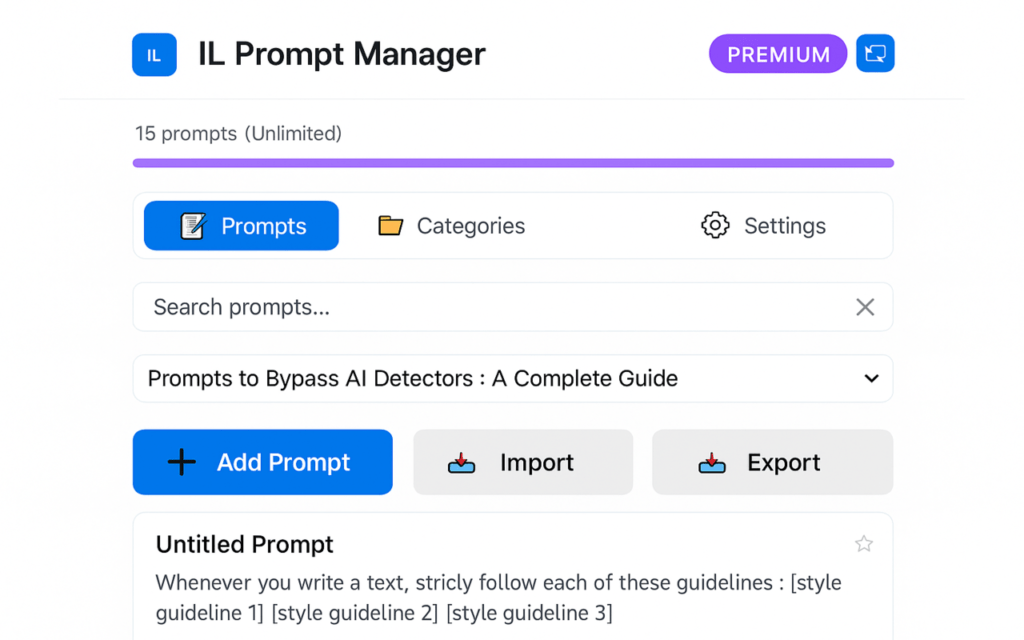Clear the search field with X icon
1024x640 pixels.
tap(865, 307)
